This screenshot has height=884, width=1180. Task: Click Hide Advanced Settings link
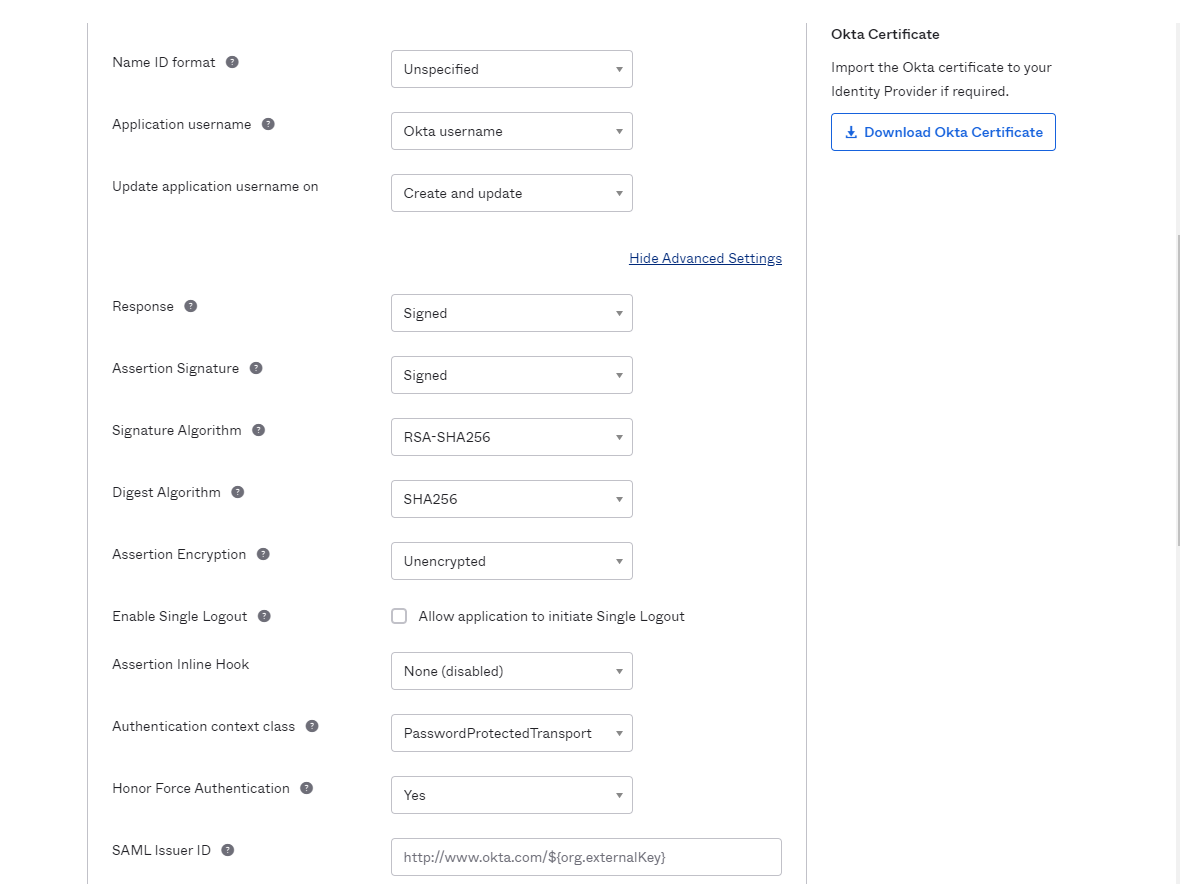[x=705, y=258]
